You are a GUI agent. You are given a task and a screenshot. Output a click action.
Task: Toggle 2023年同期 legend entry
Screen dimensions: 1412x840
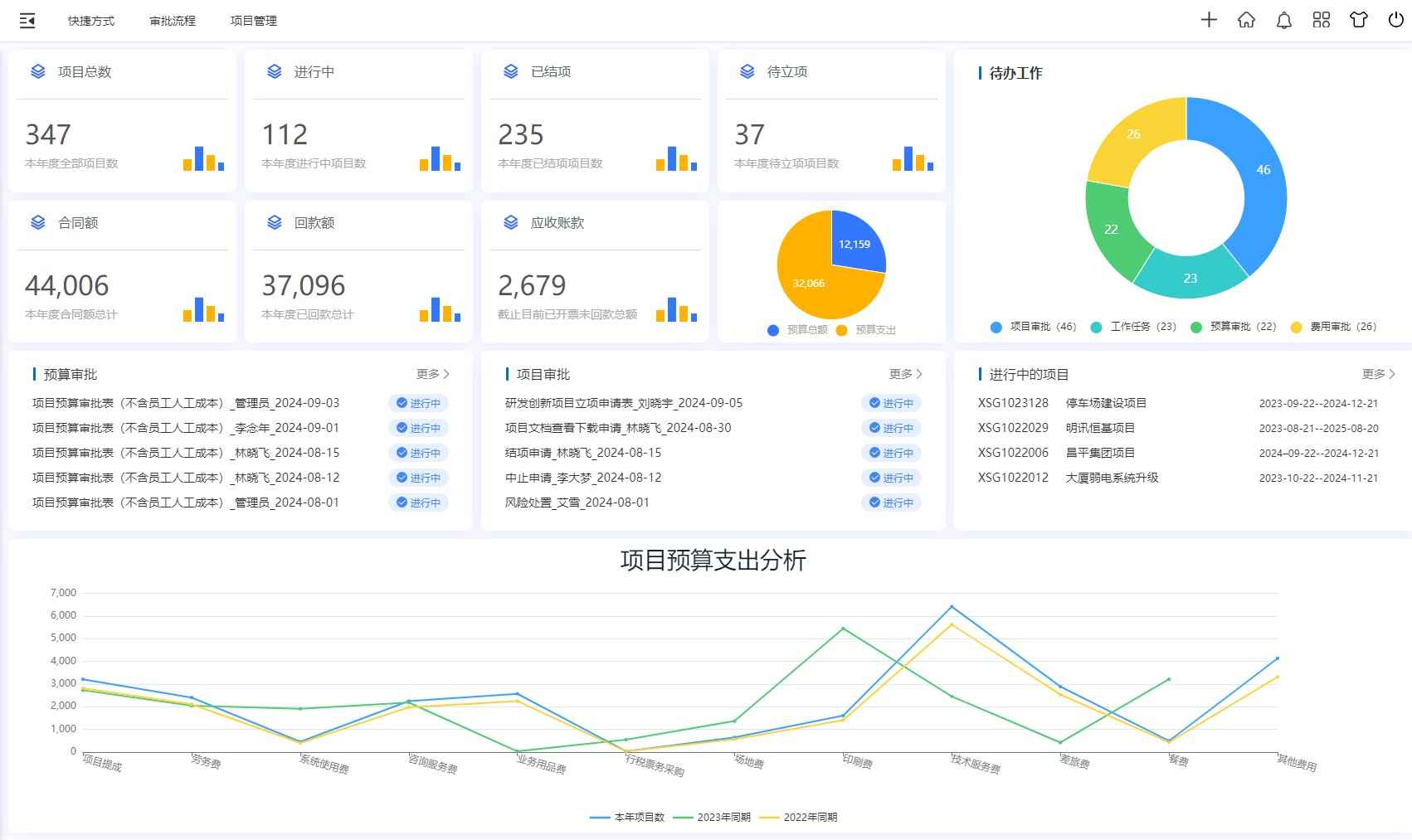(713, 817)
